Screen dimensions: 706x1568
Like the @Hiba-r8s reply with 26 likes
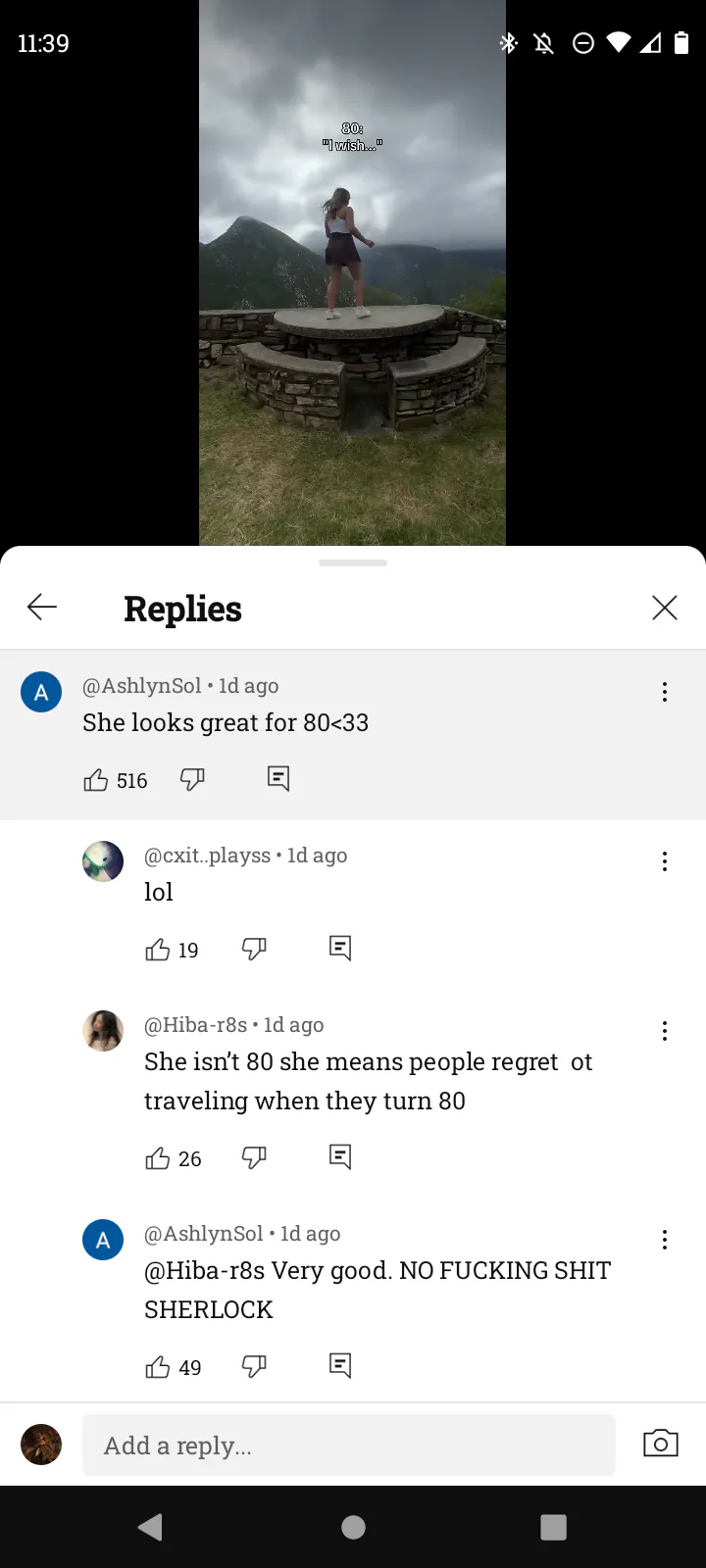coord(158,1158)
